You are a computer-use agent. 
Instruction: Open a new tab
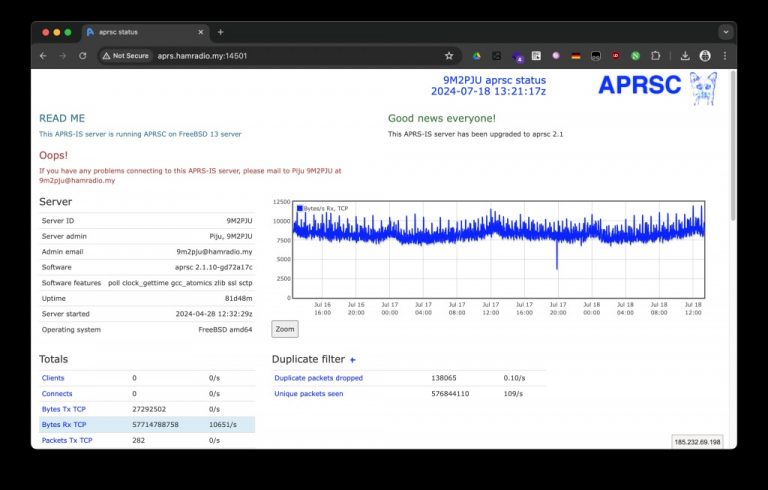pyautogui.click(x=220, y=32)
